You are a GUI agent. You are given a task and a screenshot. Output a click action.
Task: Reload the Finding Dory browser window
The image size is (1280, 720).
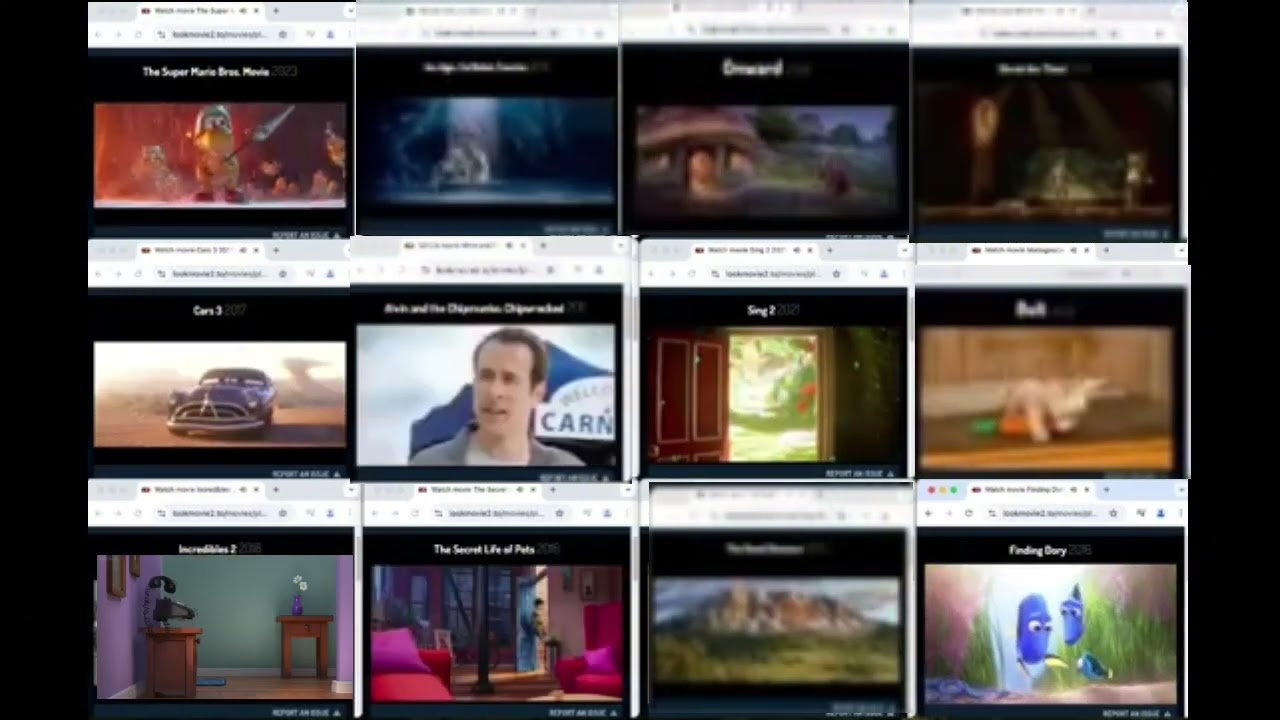[x=968, y=513]
